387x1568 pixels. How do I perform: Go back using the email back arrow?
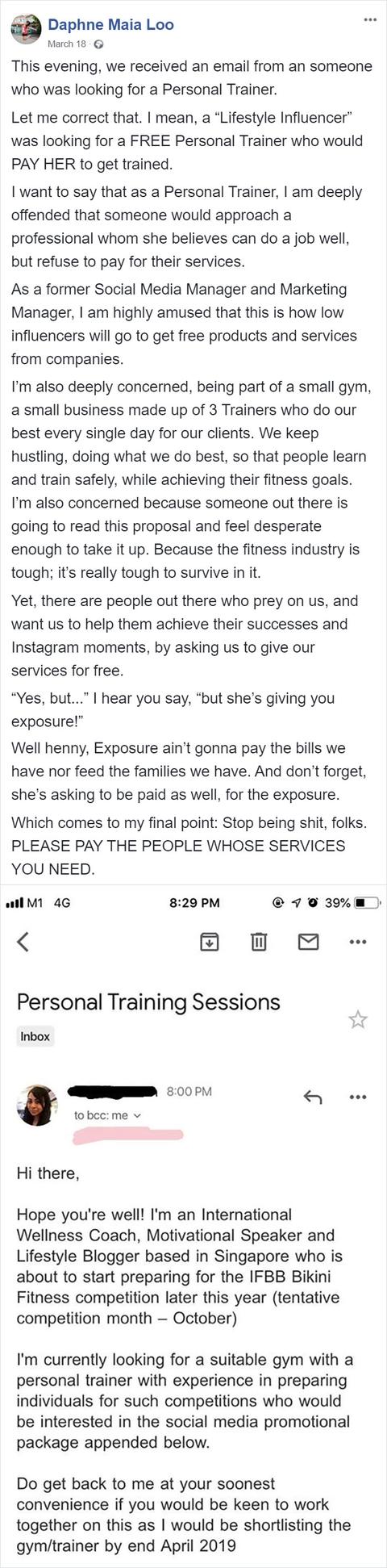click(23, 941)
